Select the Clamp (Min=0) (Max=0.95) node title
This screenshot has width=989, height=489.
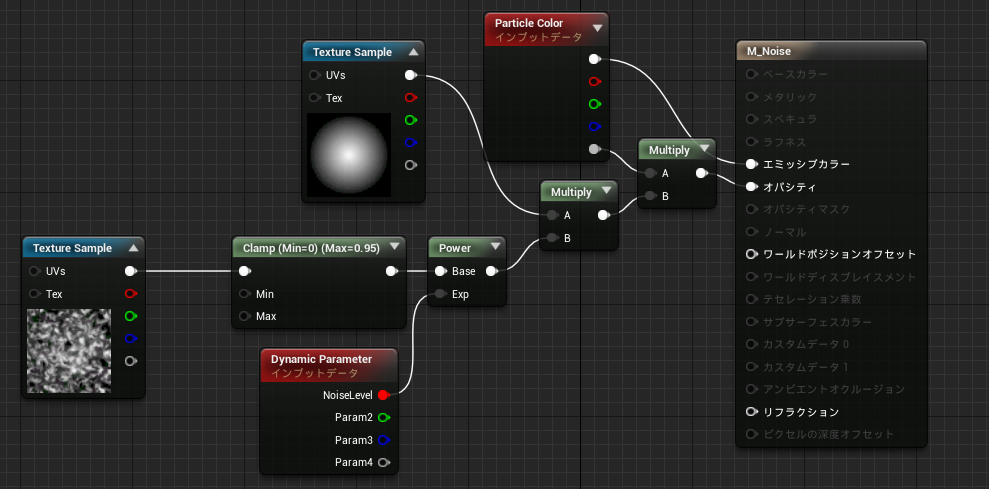pyautogui.click(x=312, y=248)
